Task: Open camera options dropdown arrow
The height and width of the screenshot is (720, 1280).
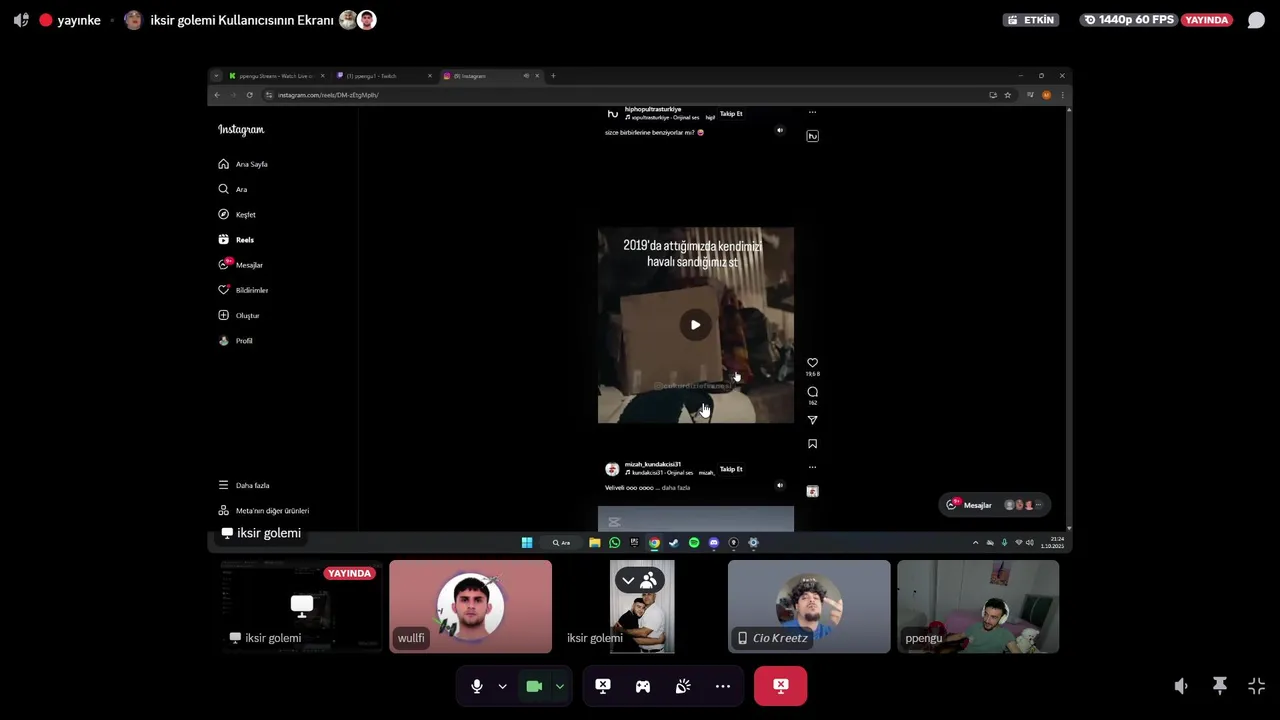Action: pyautogui.click(x=559, y=686)
